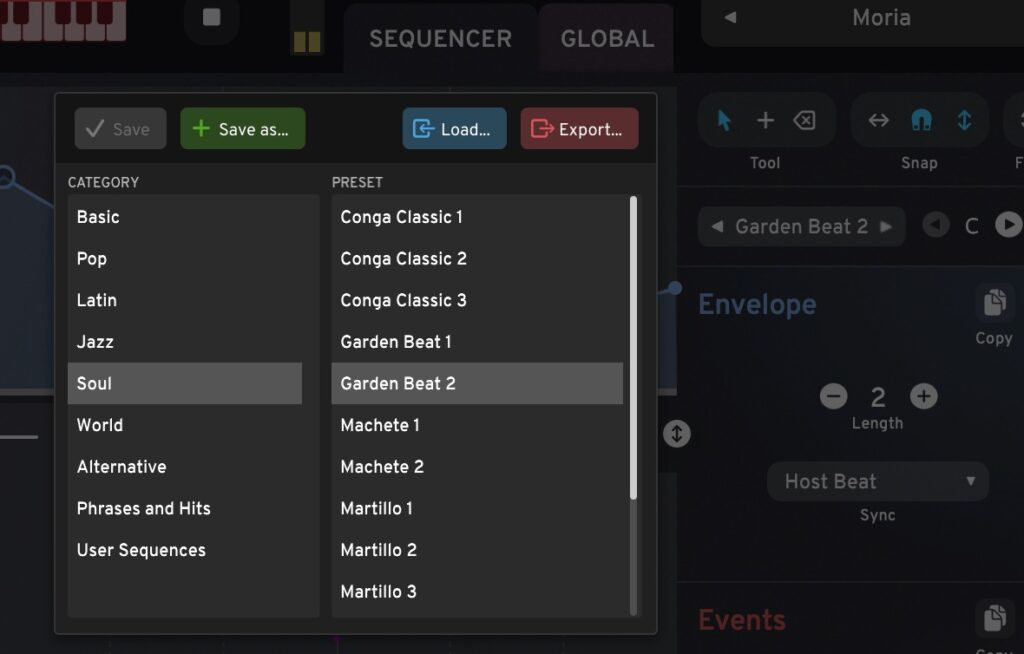Screen dimensions: 1024x654
Task: Open the SEQUENCER tab
Action: 440,39
